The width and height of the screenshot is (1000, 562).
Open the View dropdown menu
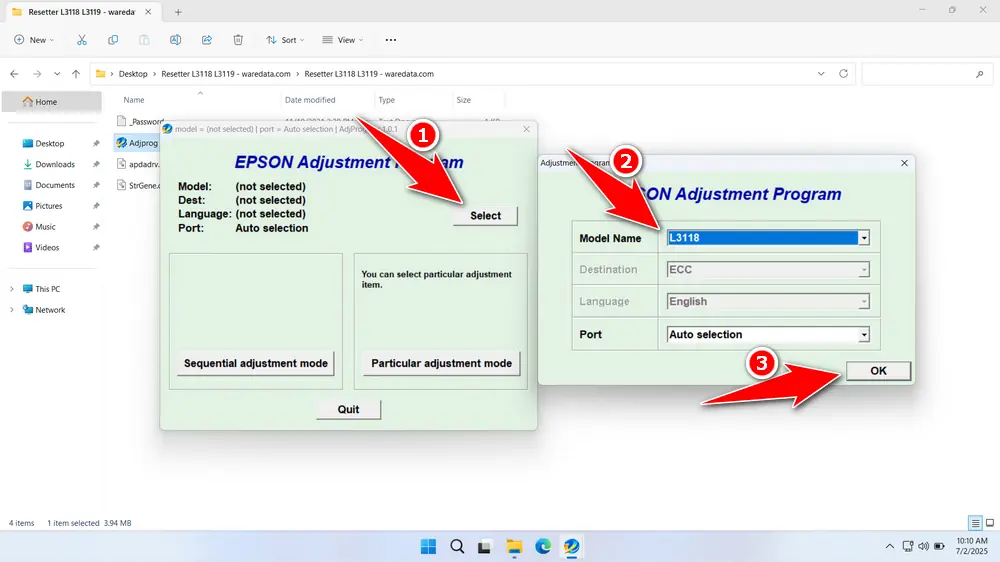point(342,40)
